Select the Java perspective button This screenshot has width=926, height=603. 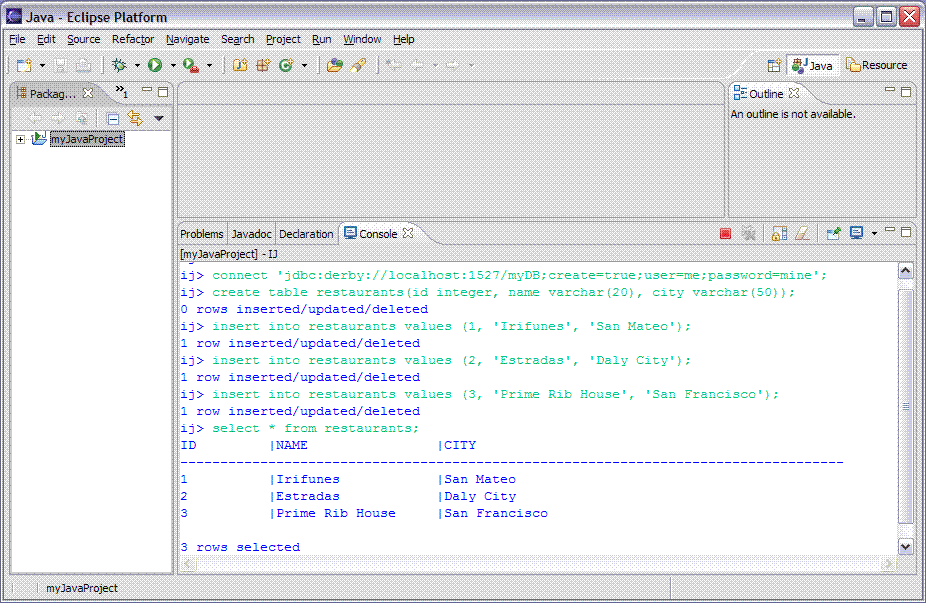point(812,65)
